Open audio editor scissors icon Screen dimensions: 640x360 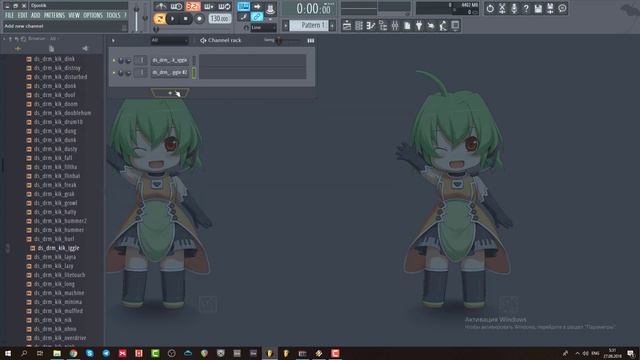click(x=502, y=8)
